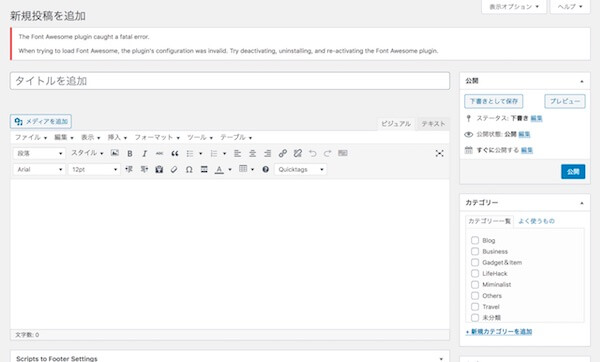This screenshot has height=362, width=600.
Task: Toggle italic formatting
Action: pyautogui.click(x=145, y=153)
